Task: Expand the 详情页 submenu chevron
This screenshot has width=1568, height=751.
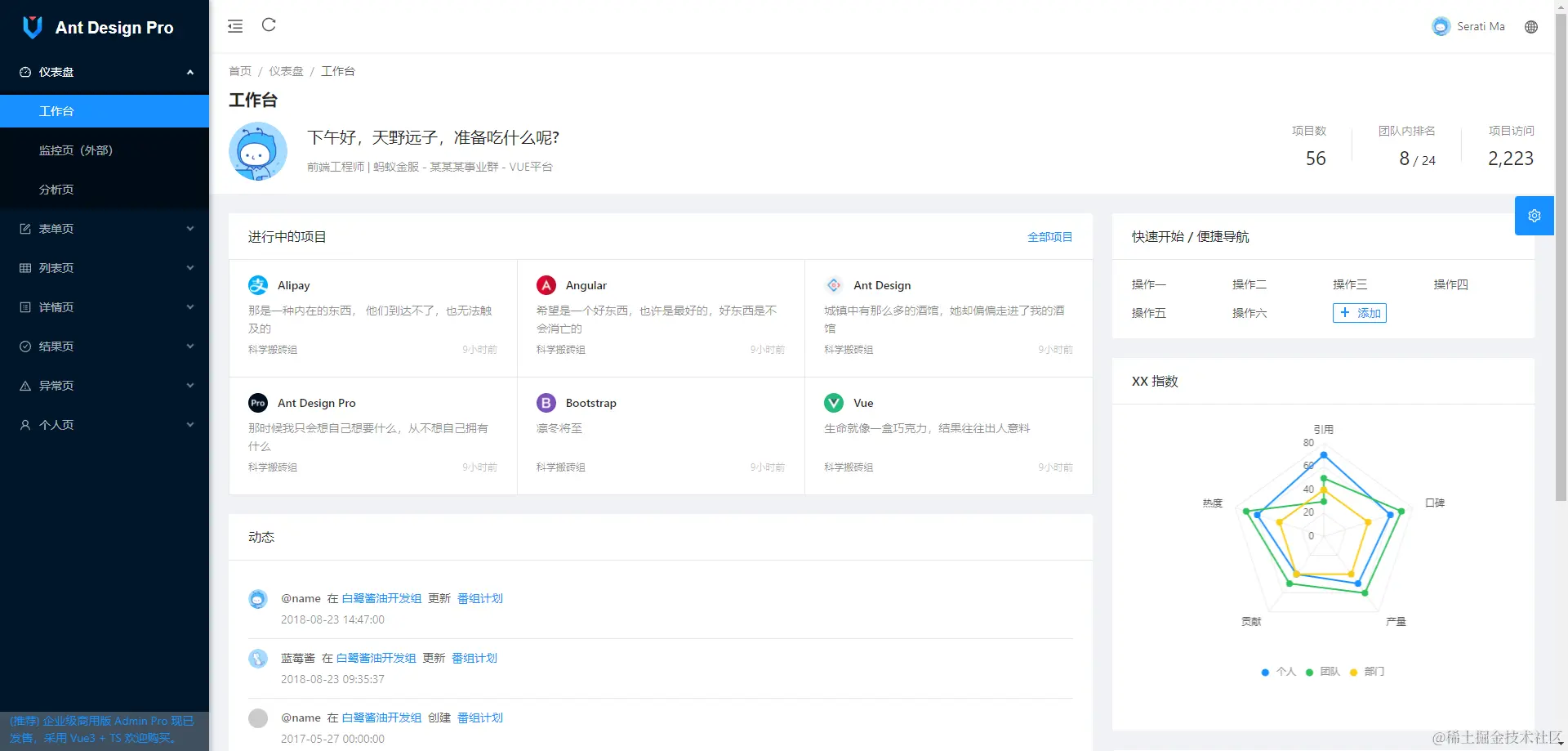Action: [190, 307]
